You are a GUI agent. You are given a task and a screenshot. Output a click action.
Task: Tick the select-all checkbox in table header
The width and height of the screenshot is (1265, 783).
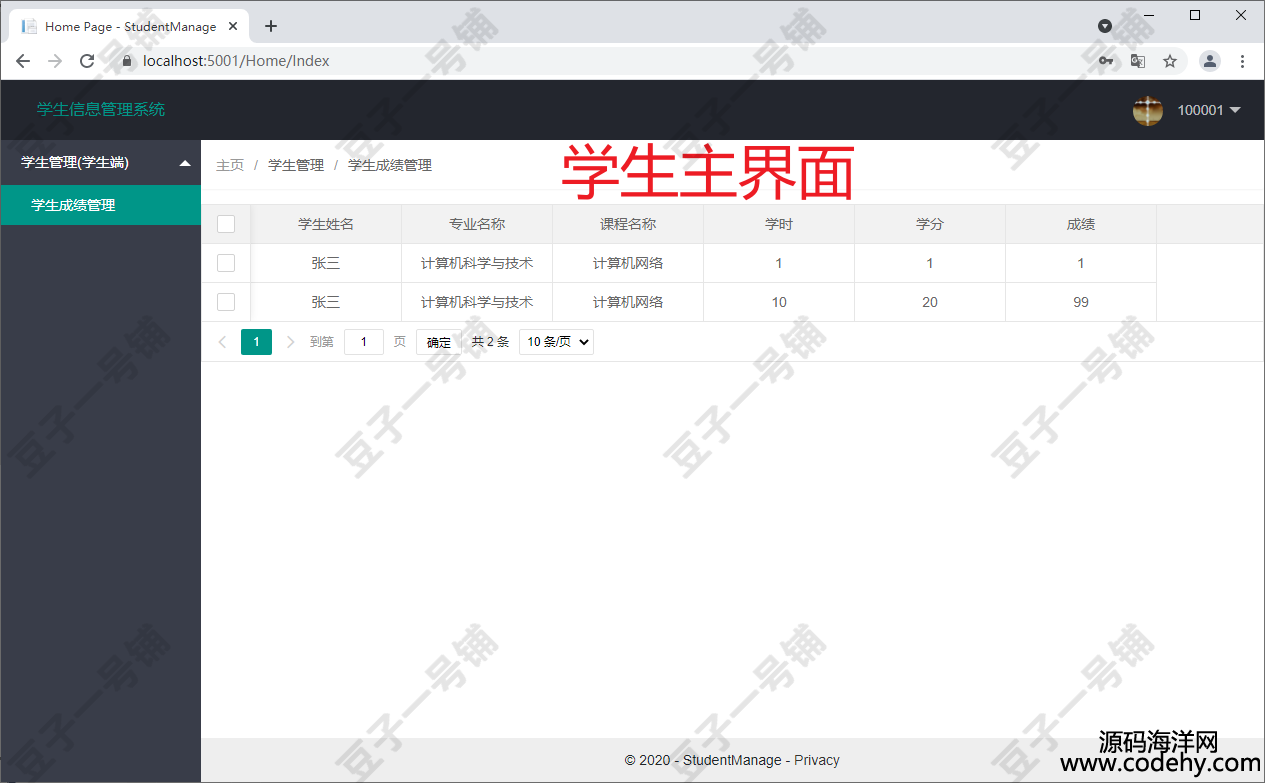pos(226,224)
